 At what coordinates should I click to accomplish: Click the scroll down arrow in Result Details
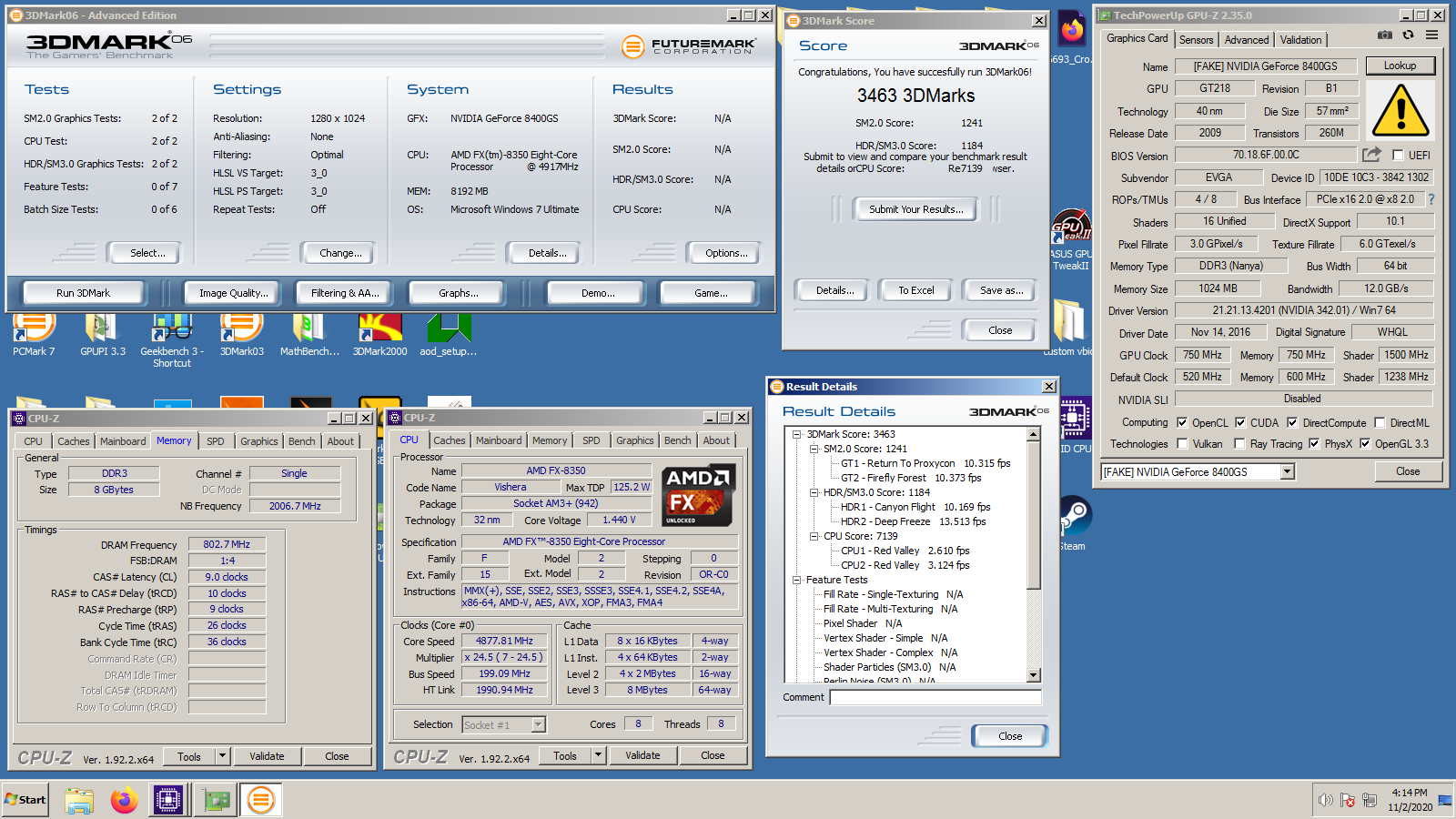pyautogui.click(x=1034, y=675)
